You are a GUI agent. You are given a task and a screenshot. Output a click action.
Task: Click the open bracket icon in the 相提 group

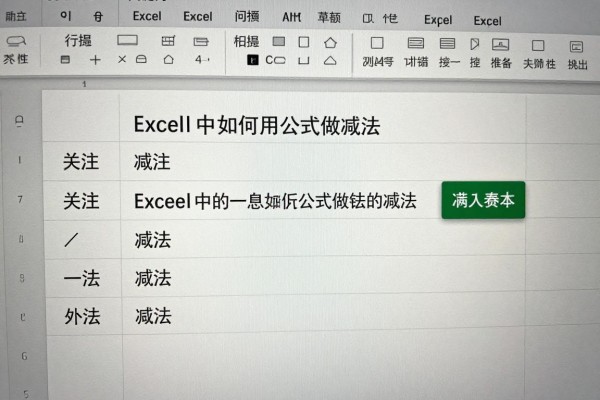point(303,60)
